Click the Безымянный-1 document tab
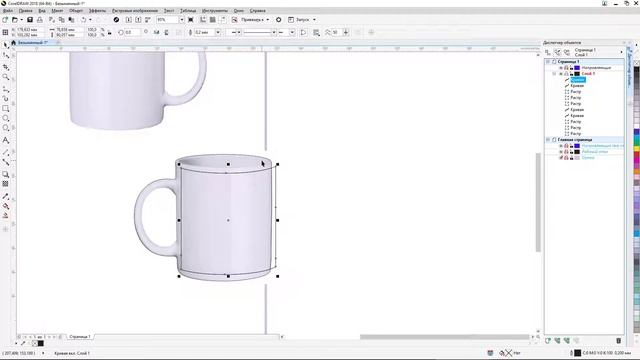640x360 pixels. 33,42
